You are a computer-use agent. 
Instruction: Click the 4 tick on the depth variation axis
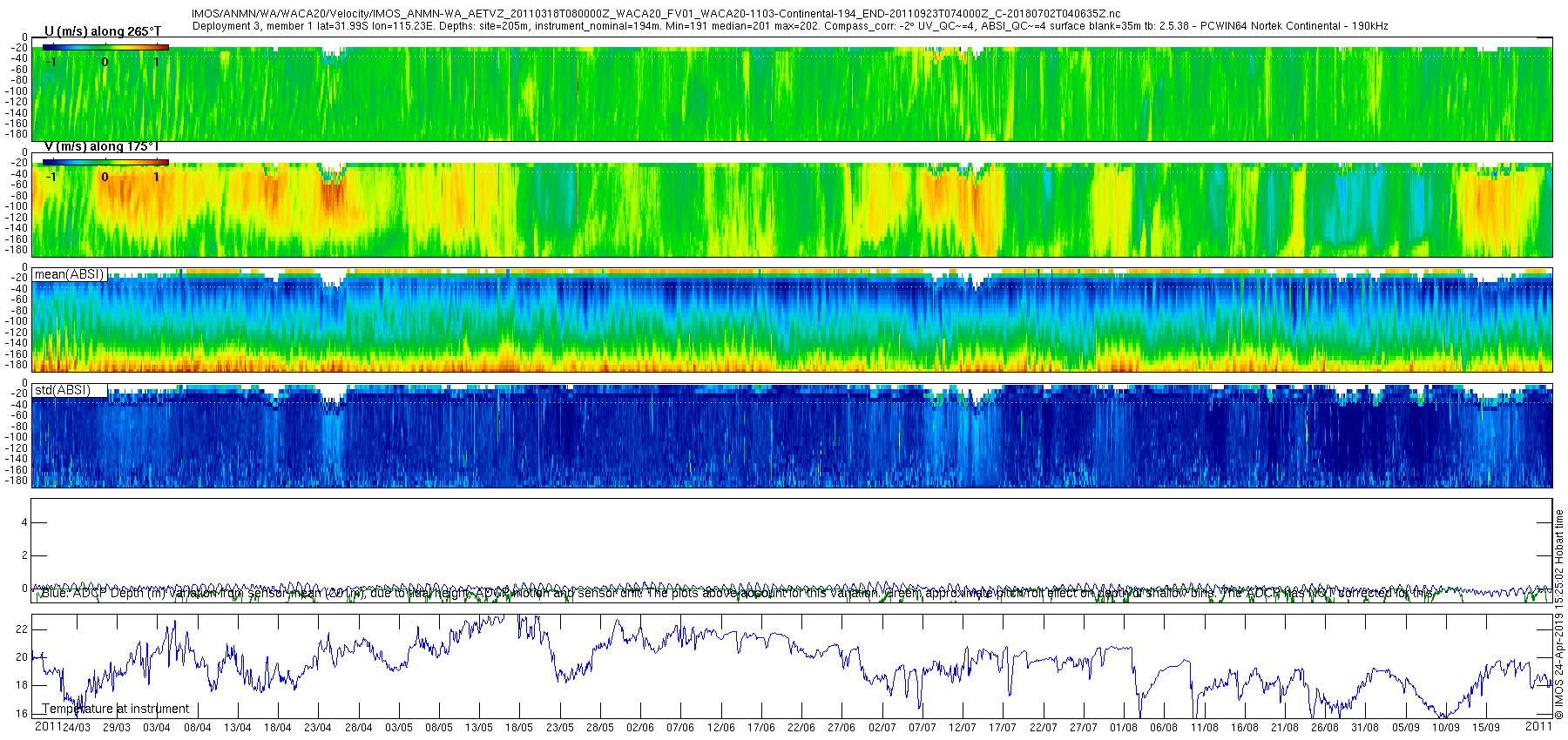tap(24, 522)
